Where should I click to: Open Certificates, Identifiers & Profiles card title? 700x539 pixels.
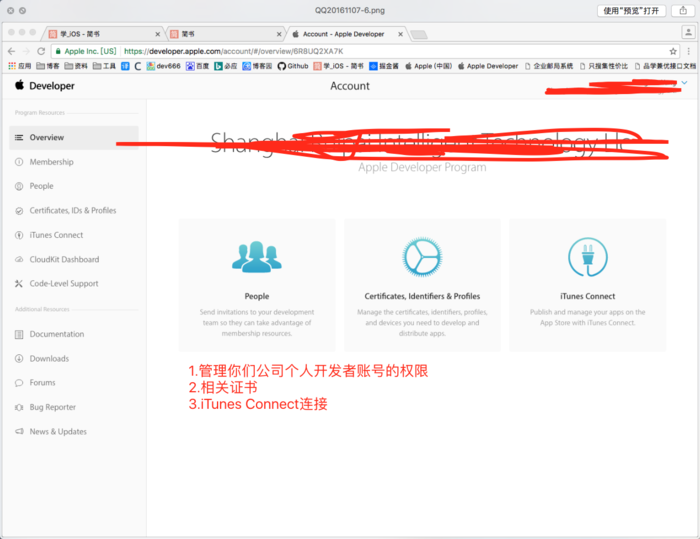(x=422, y=296)
